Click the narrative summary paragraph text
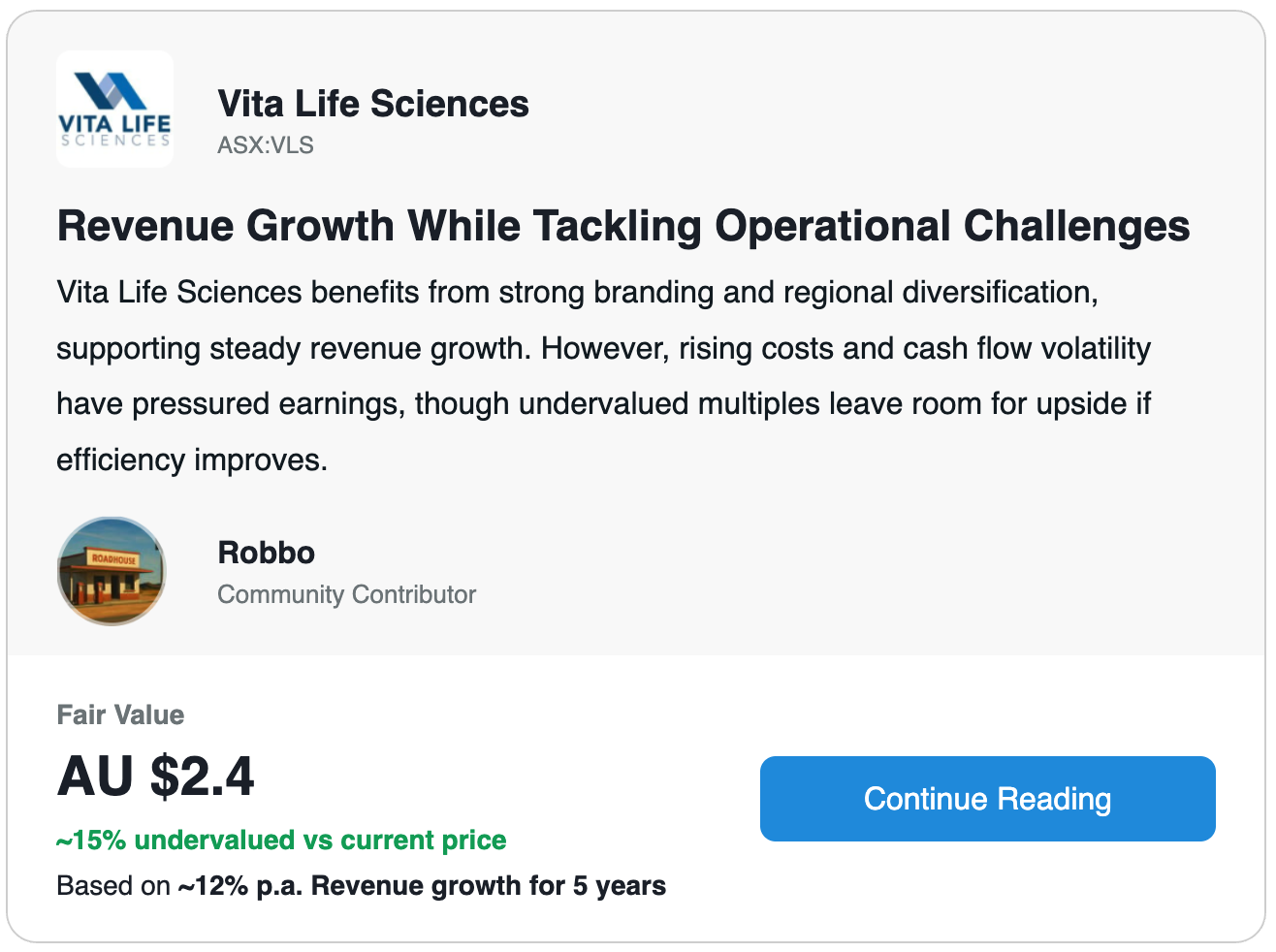The height and width of the screenshot is (952, 1276). (x=604, y=376)
